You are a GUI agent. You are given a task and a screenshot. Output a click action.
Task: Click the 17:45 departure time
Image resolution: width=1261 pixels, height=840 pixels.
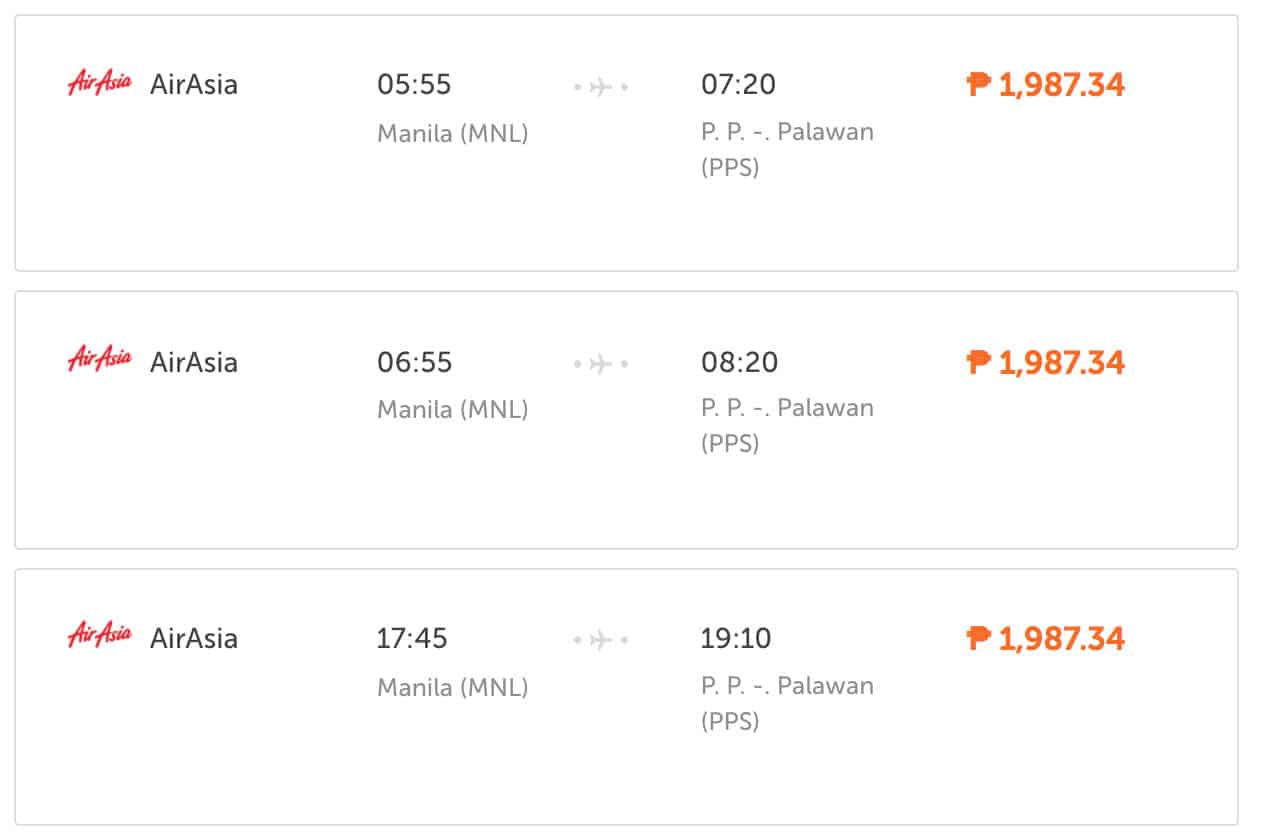pyautogui.click(x=412, y=639)
